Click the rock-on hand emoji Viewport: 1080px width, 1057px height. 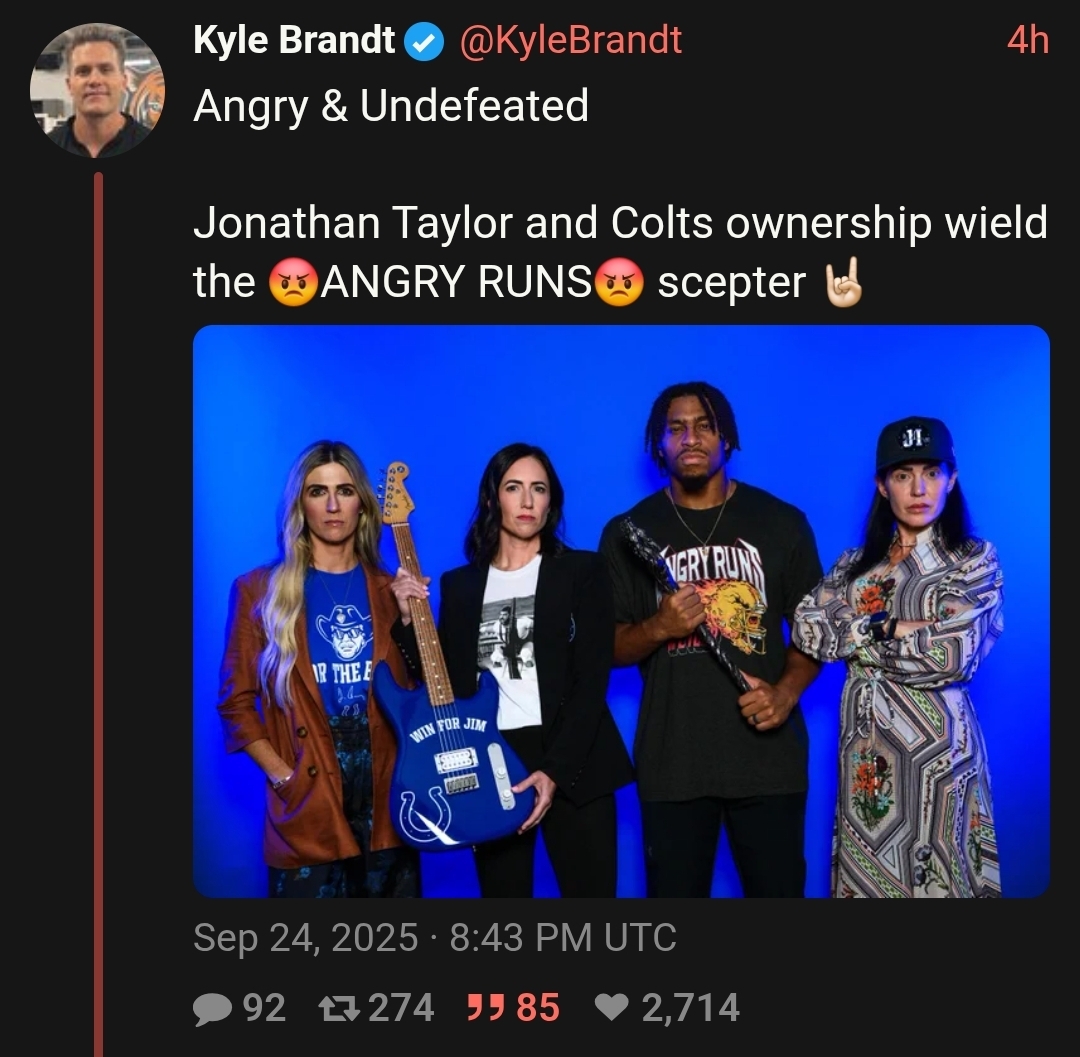point(844,282)
